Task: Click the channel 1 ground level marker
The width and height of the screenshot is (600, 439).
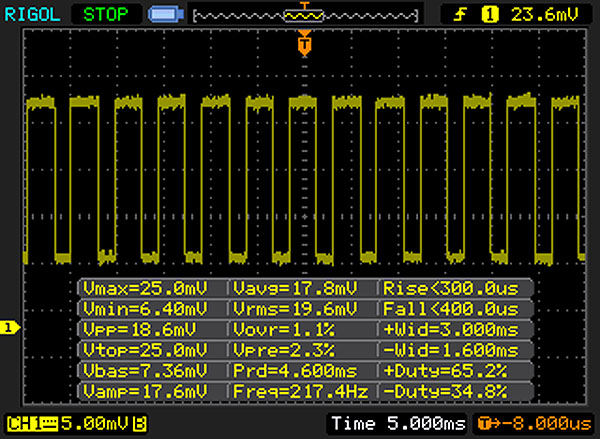Action: pos(10,328)
